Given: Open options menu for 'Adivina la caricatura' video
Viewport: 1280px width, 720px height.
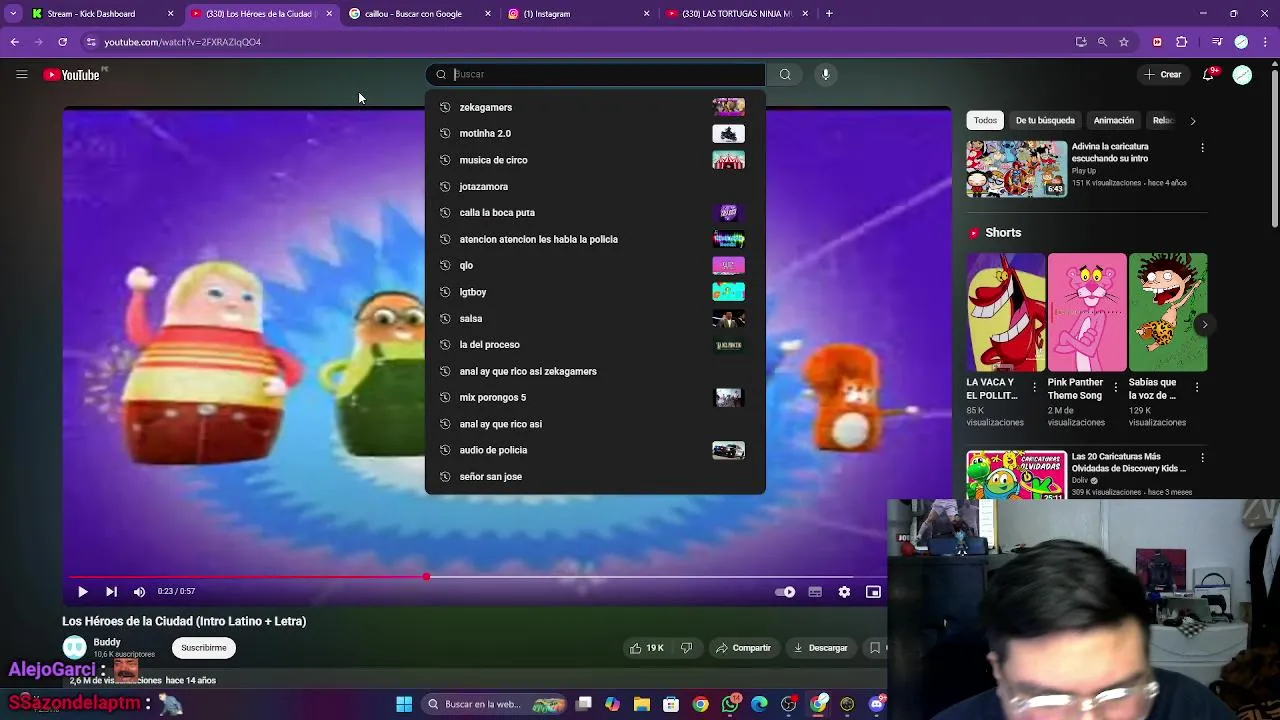Looking at the screenshot, I should (x=1202, y=148).
